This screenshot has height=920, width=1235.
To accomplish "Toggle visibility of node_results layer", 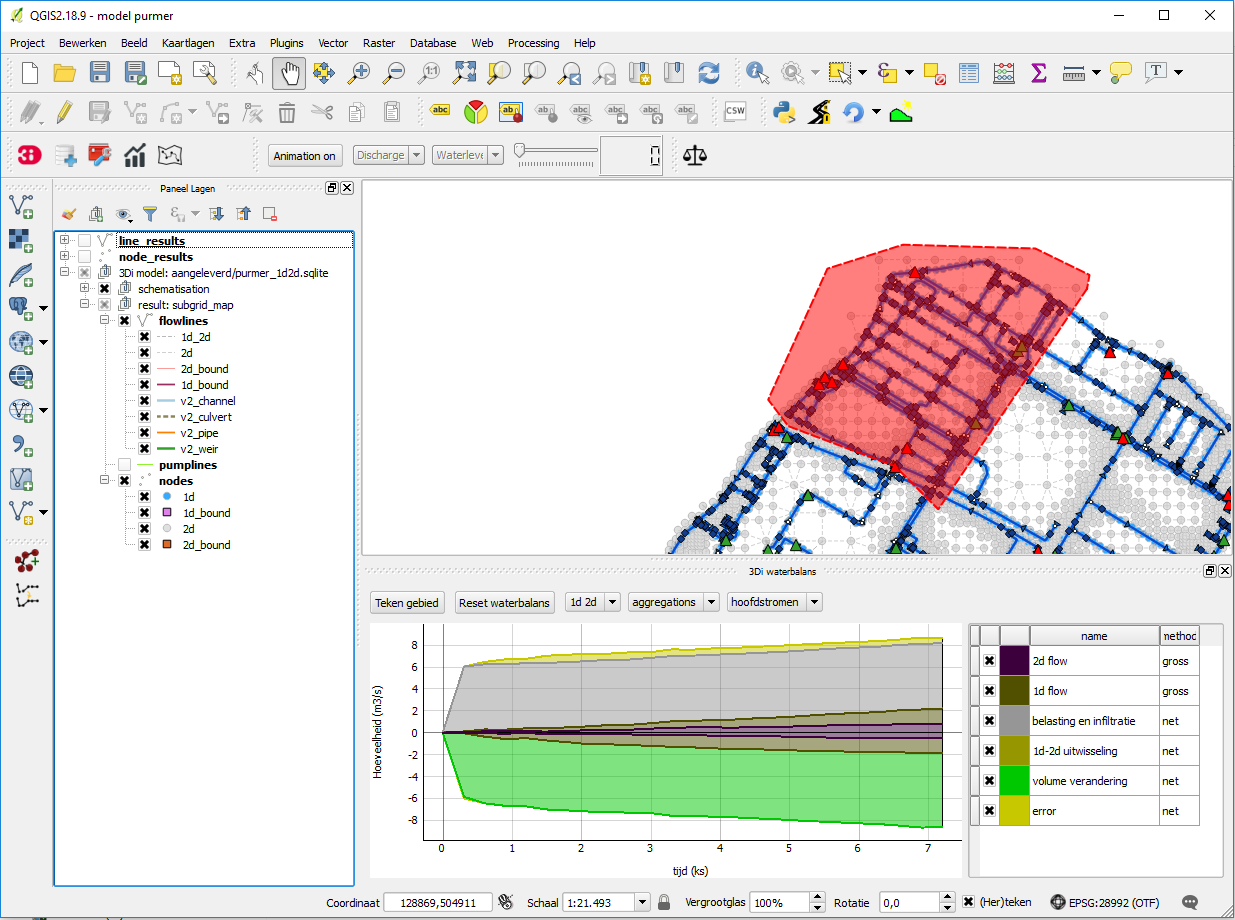I will pyautogui.click(x=84, y=257).
